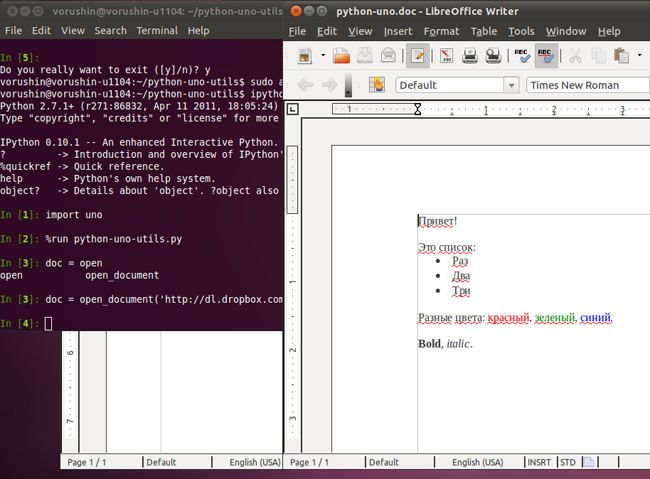Click the Print File Directly icon
This screenshot has width=650, height=479.
pyautogui.click(x=470, y=56)
